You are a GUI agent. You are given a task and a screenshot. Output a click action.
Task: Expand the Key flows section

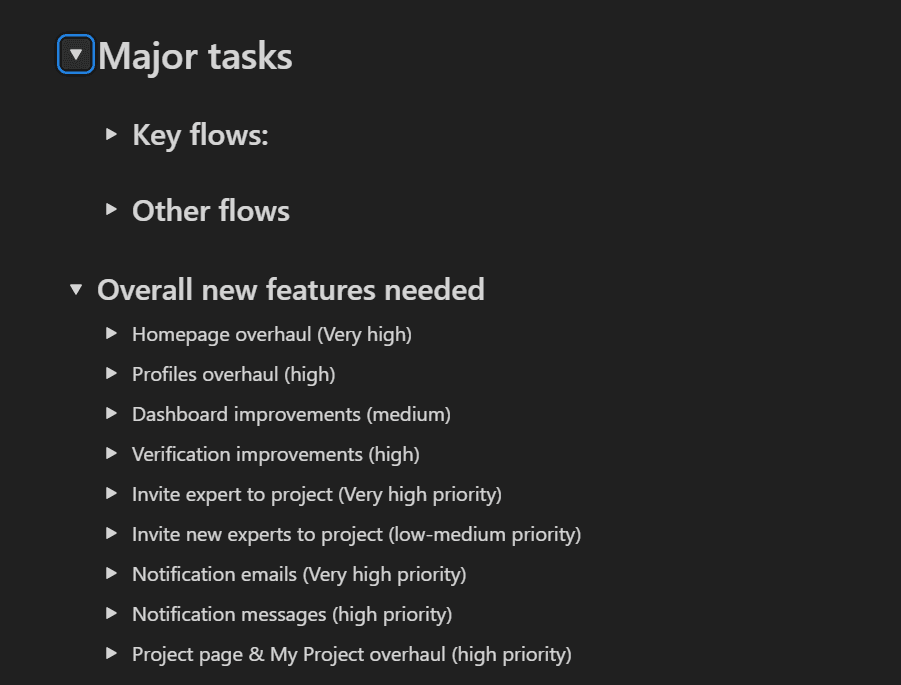coord(111,134)
